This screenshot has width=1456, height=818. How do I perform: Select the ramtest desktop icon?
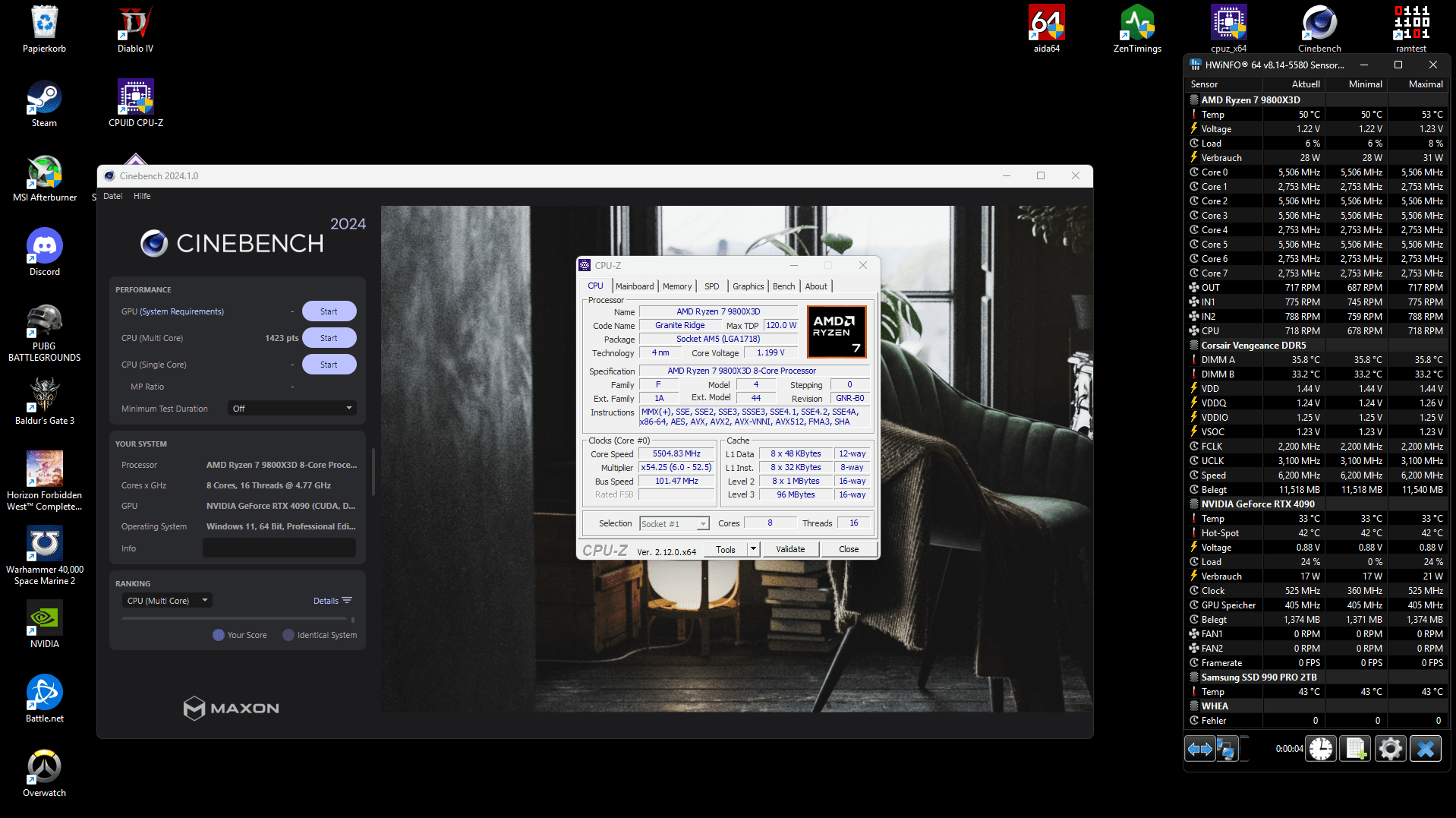(x=1410, y=30)
